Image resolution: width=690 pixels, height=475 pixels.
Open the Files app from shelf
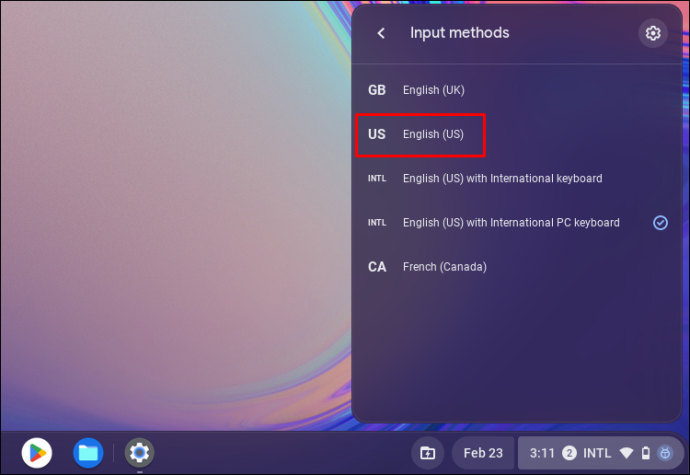[88, 453]
